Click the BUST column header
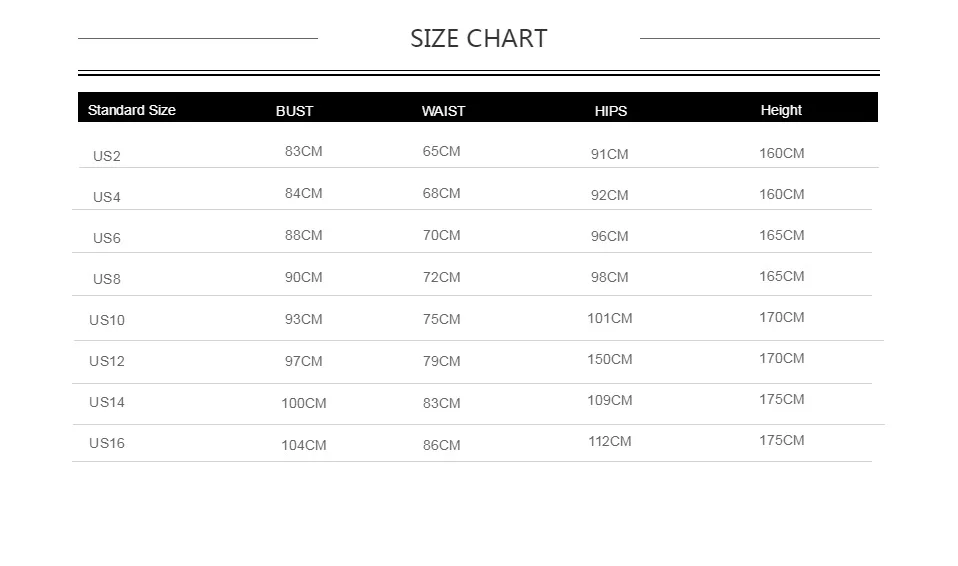The width and height of the screenshot is (958, 566). 294,111
